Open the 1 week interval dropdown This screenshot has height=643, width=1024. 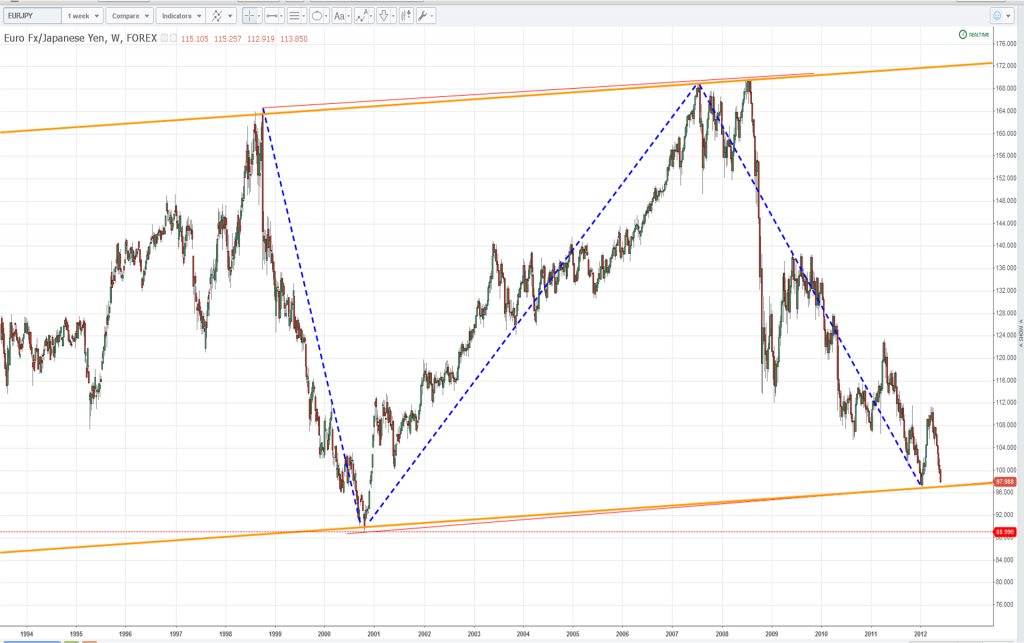click(82, 16)
